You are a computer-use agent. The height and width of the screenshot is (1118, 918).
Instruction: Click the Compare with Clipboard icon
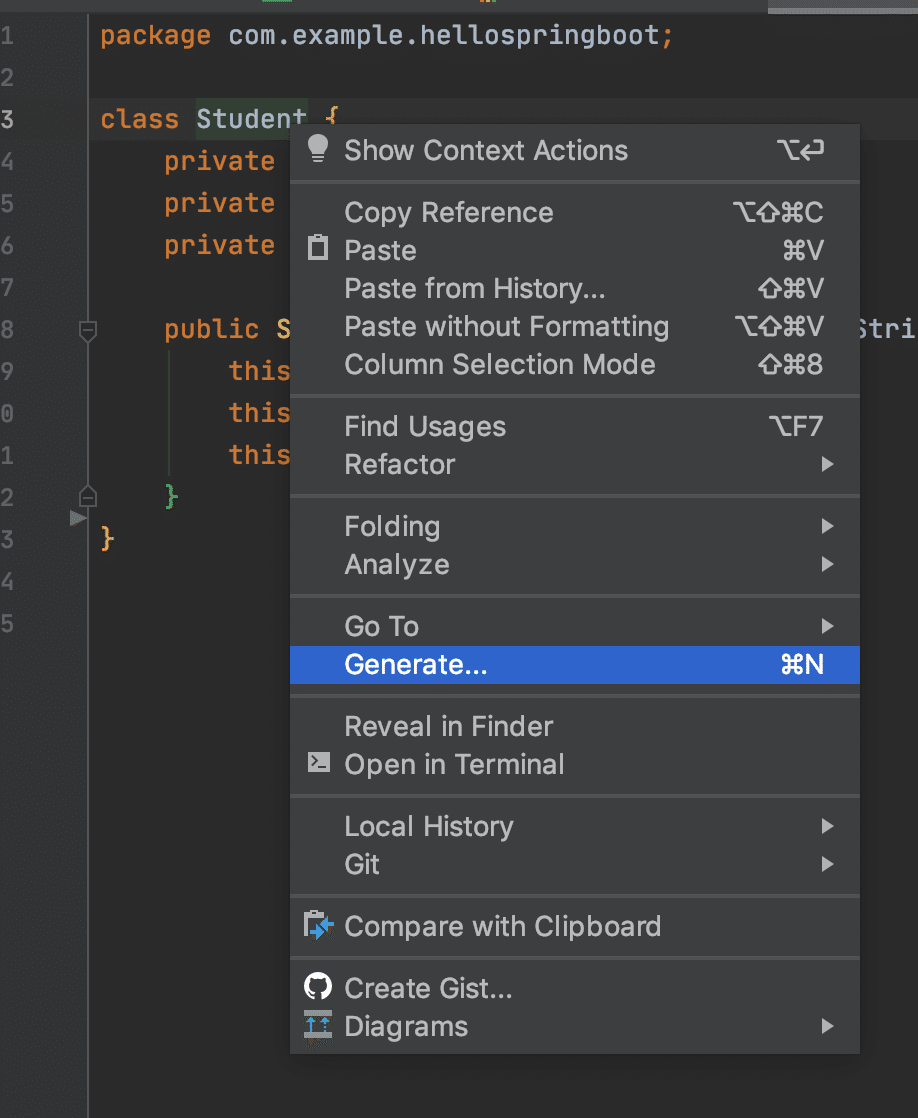317,926
